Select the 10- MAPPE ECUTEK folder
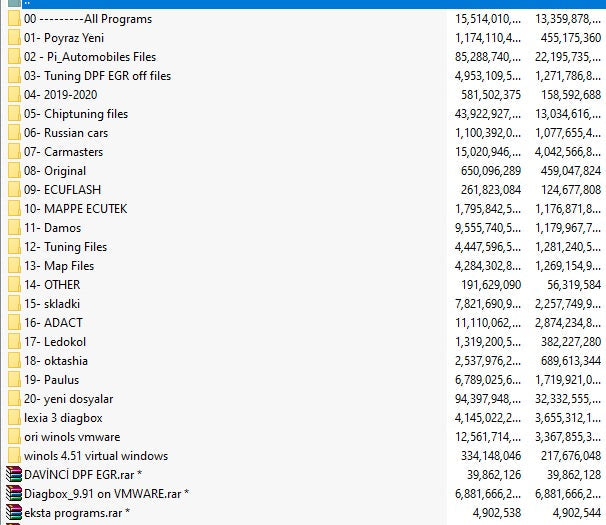Image resolution: width=606 pixels, height=525 pixels. pyautogui.click(x=75, y=209)
